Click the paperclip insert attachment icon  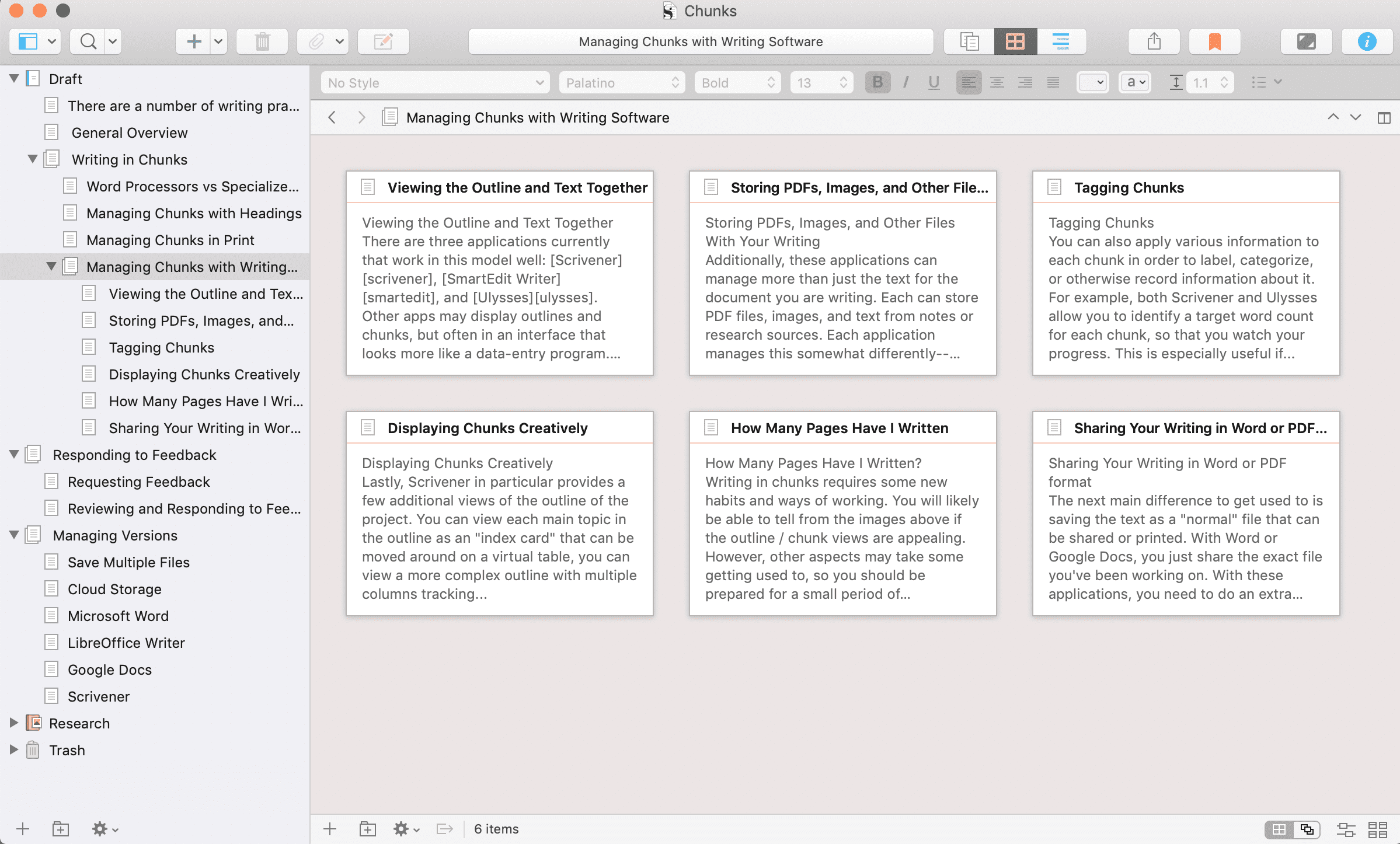(316, 41)
